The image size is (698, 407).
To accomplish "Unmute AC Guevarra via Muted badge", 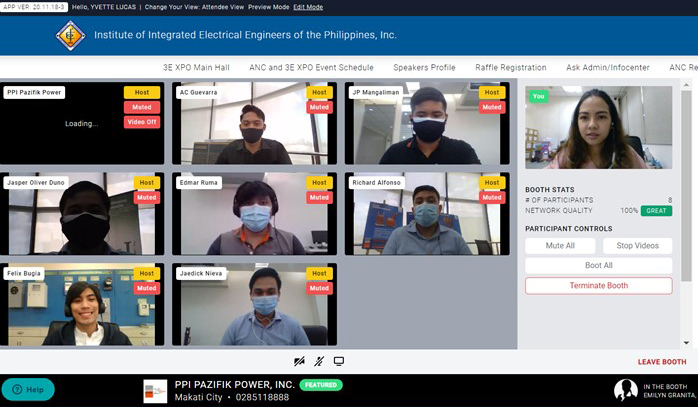I will [x=318, y=108].
